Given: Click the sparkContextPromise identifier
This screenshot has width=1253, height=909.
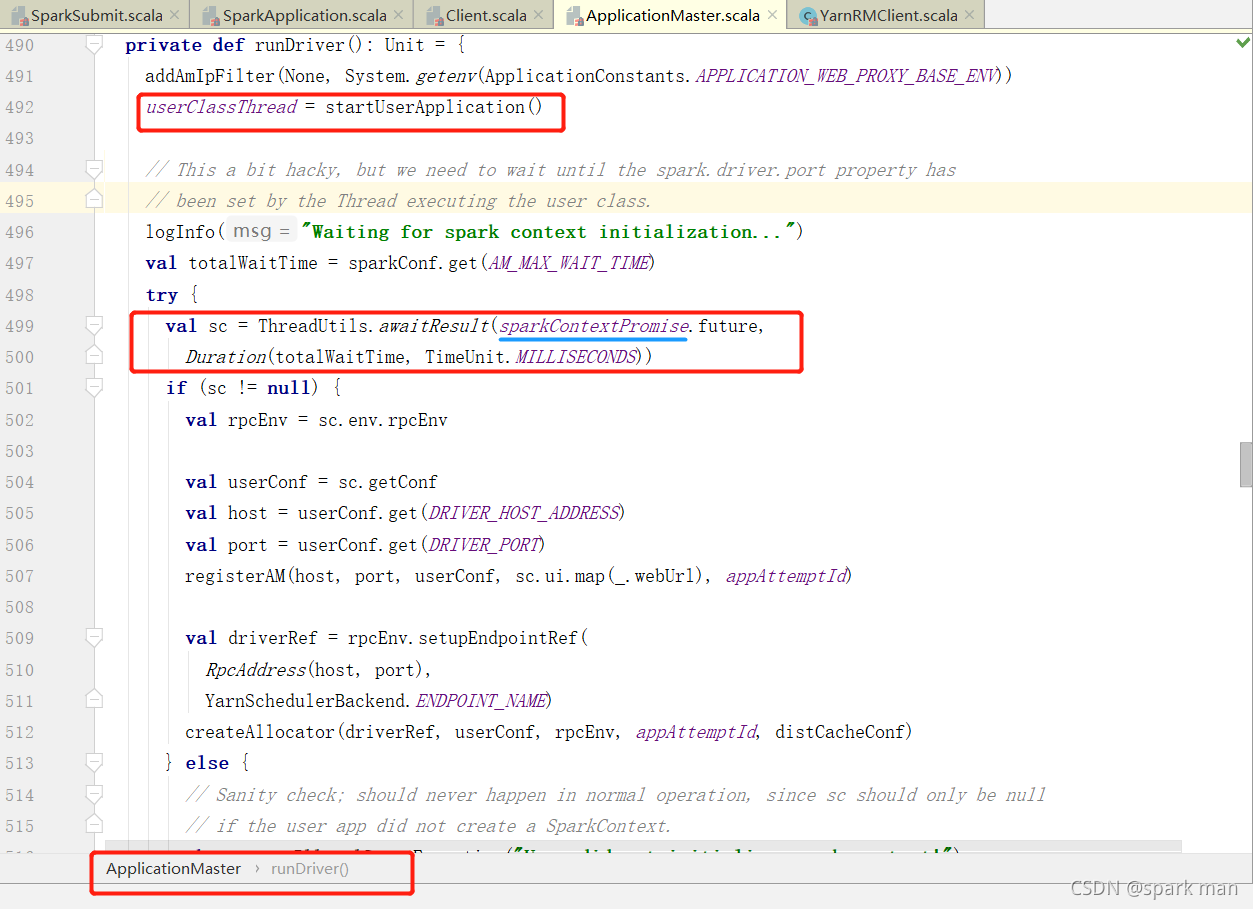Looking at the screenshot, I should coord(594,326).
